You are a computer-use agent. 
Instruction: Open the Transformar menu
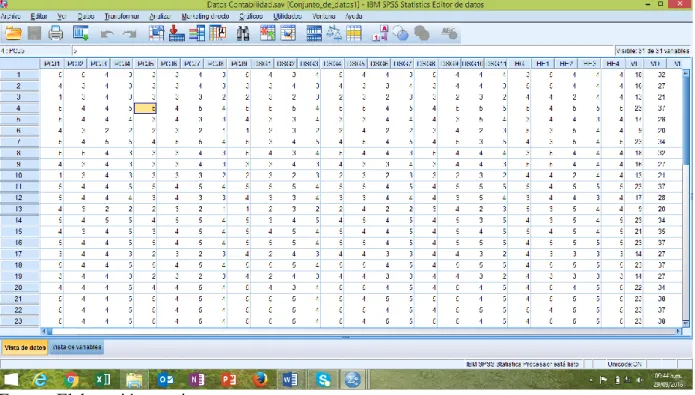(122, 16)
